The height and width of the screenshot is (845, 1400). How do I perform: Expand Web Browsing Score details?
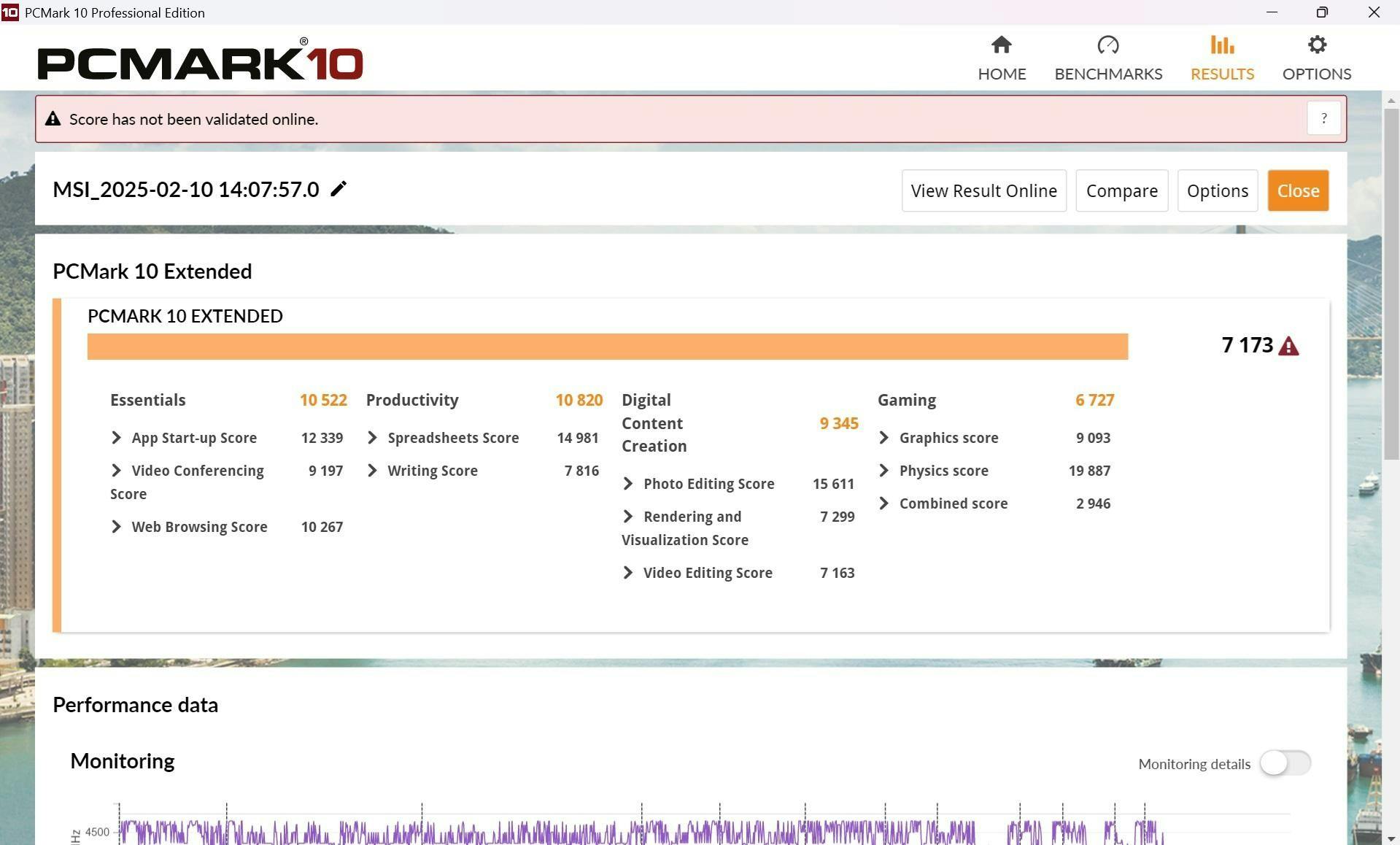coord(116,527)
